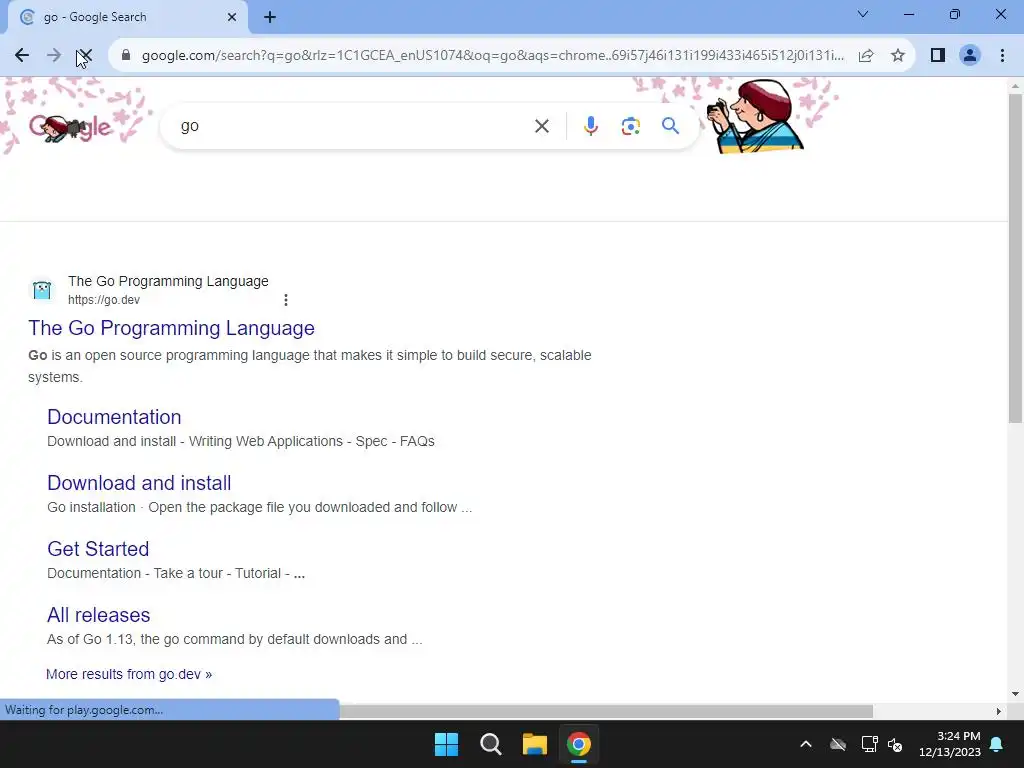Screen dimensions: 1024x768
Task: Open the go.dev result options menu
Action: (285, 300)
